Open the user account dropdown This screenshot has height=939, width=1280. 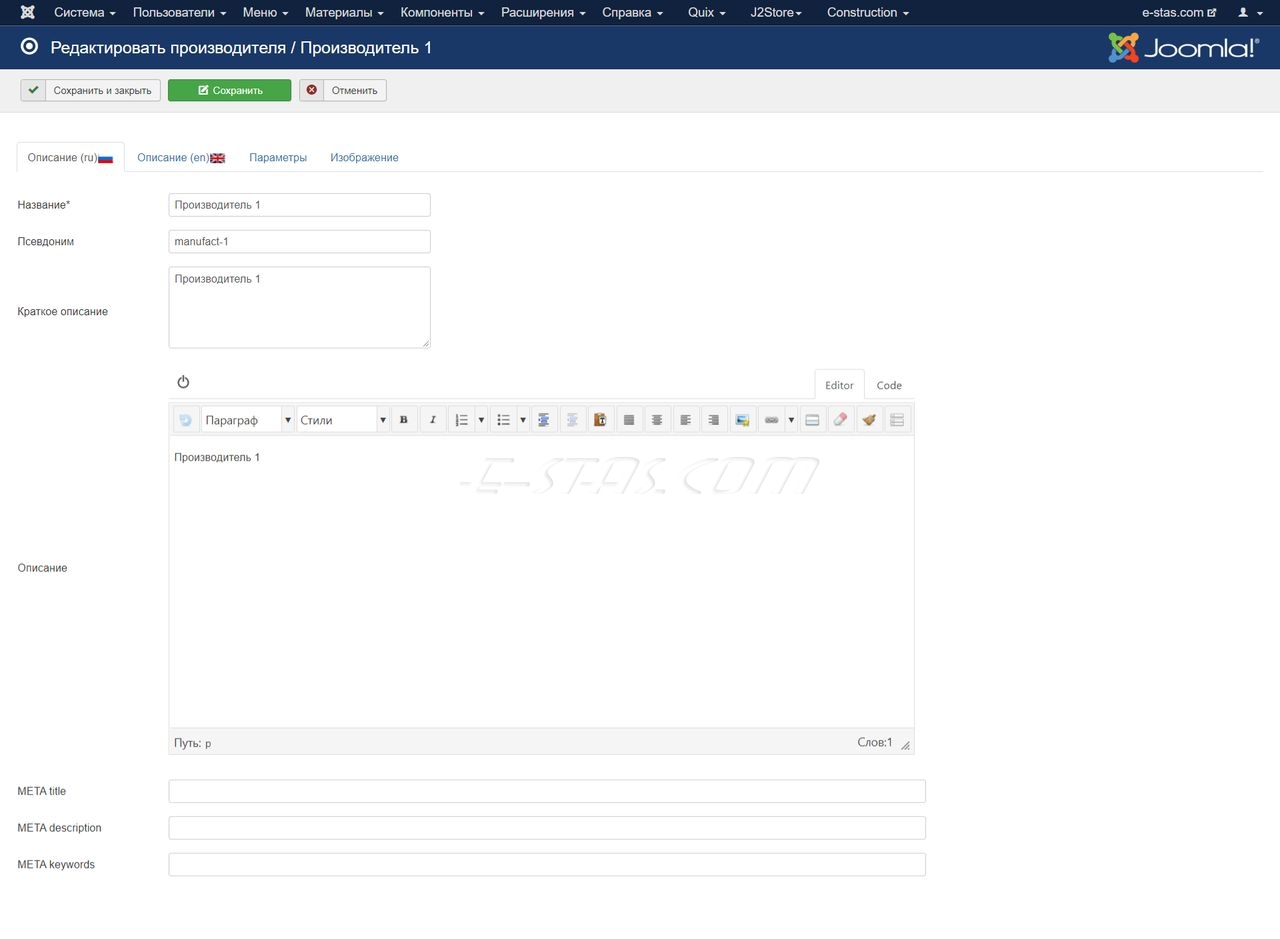tap(1250, 12)
